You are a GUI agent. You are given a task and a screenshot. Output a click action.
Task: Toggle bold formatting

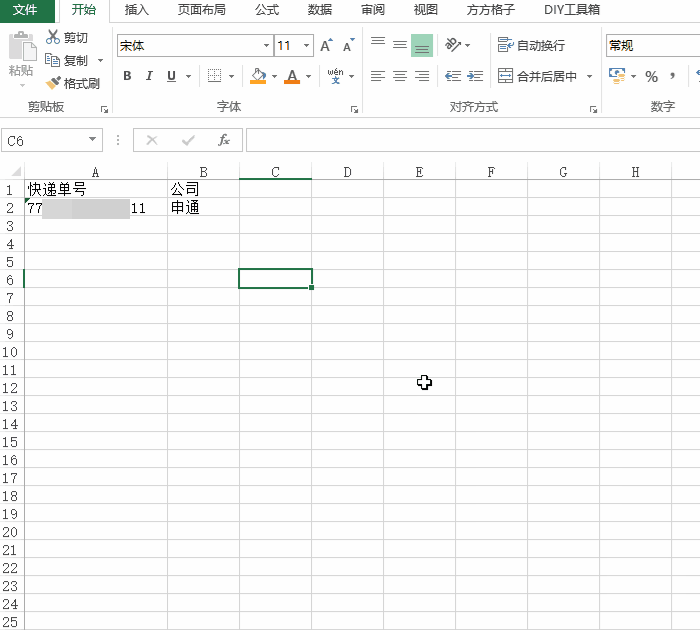127,76
